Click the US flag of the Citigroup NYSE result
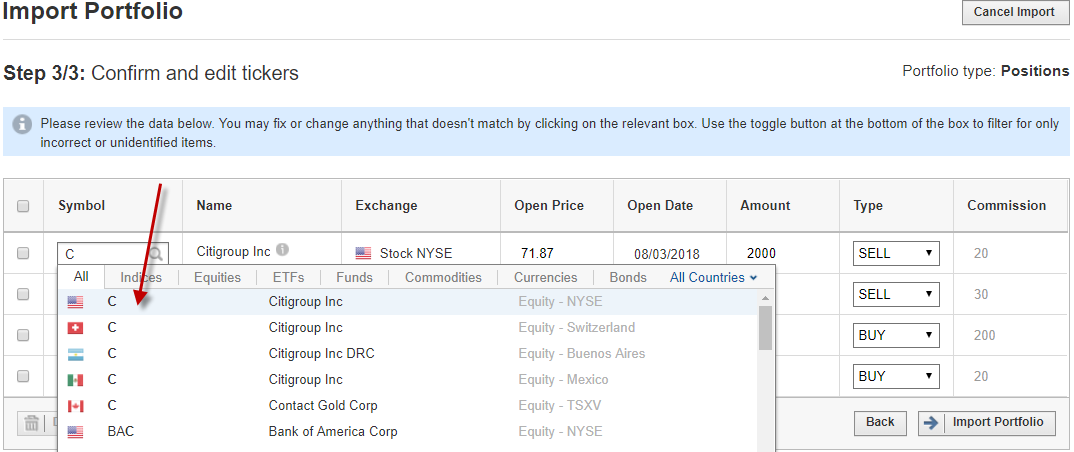The height and width of the screenshot is (452, 1074). [x=75, y=302]
